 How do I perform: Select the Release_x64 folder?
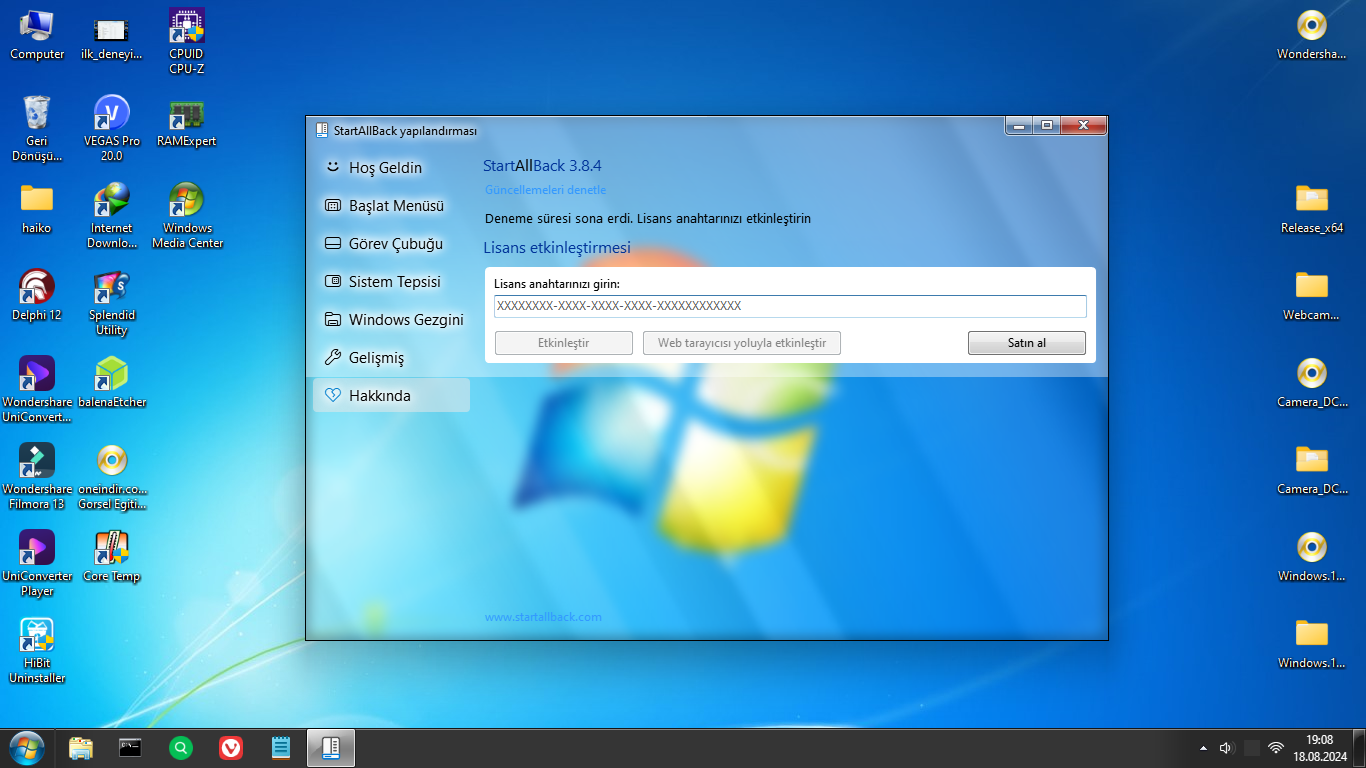pyautogui.click(x=1312, y=208)
